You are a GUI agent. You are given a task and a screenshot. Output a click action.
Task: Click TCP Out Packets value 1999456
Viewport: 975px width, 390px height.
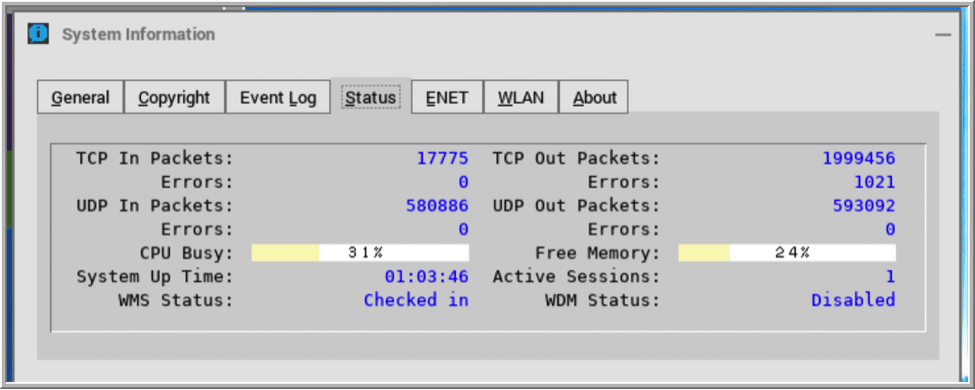tap(859, 158)
